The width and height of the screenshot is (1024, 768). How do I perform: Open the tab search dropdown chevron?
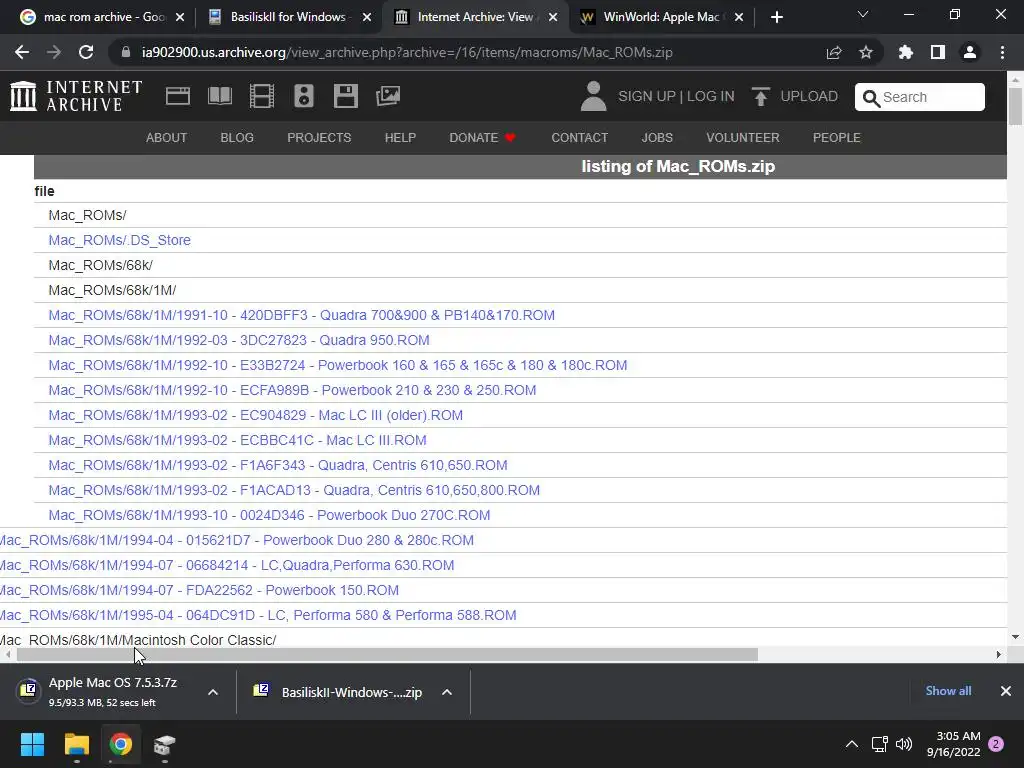(863, 14)
